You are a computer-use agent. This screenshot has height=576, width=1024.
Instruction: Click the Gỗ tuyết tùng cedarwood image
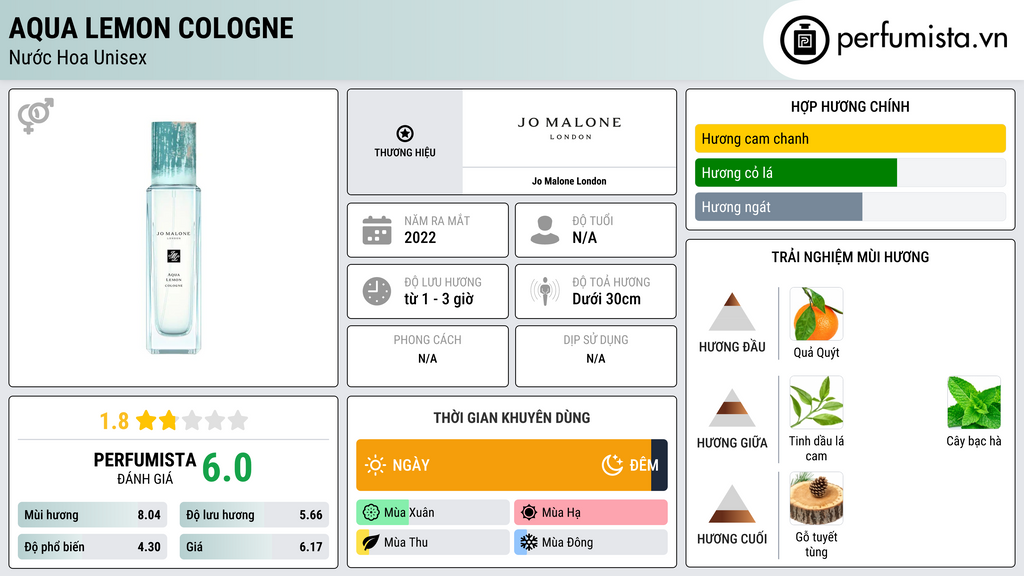click(x=816, y=499)
